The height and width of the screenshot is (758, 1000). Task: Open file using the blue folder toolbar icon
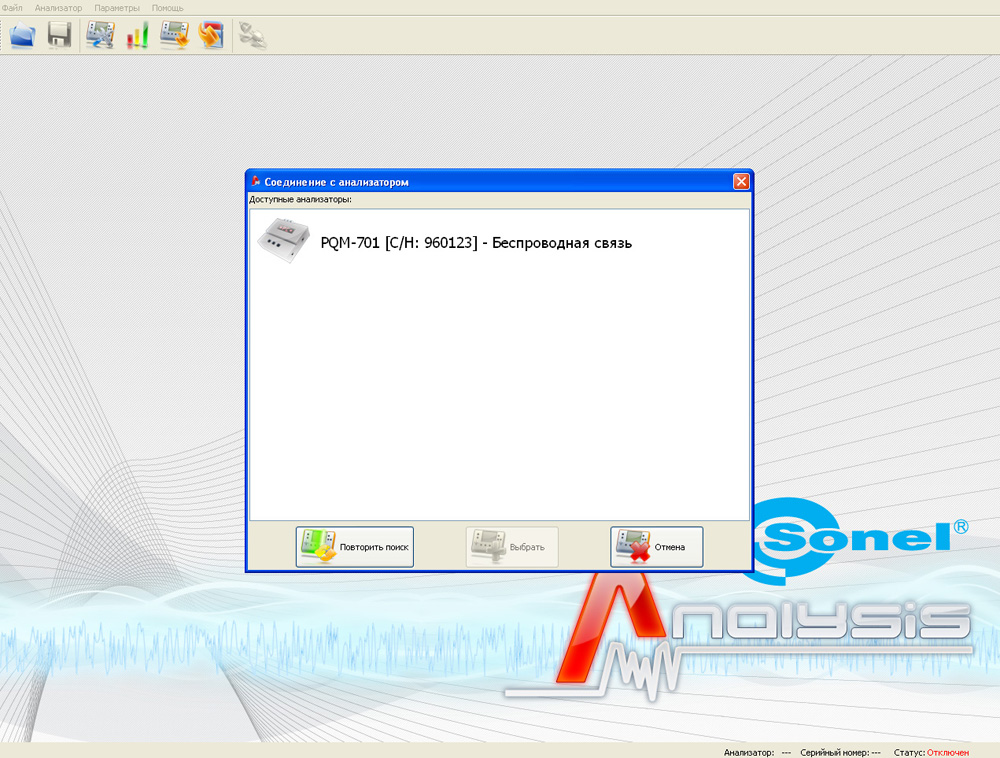pyautogui.click(x=22, y=34)
